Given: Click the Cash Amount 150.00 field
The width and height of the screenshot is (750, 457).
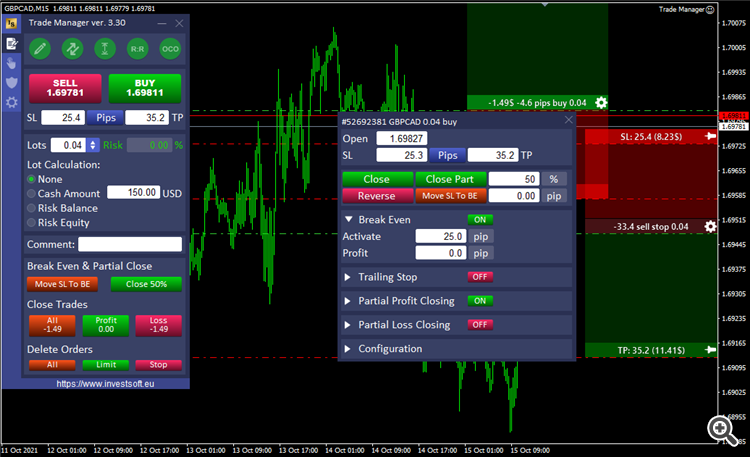Looking at the screenshot, I should 133,192.
